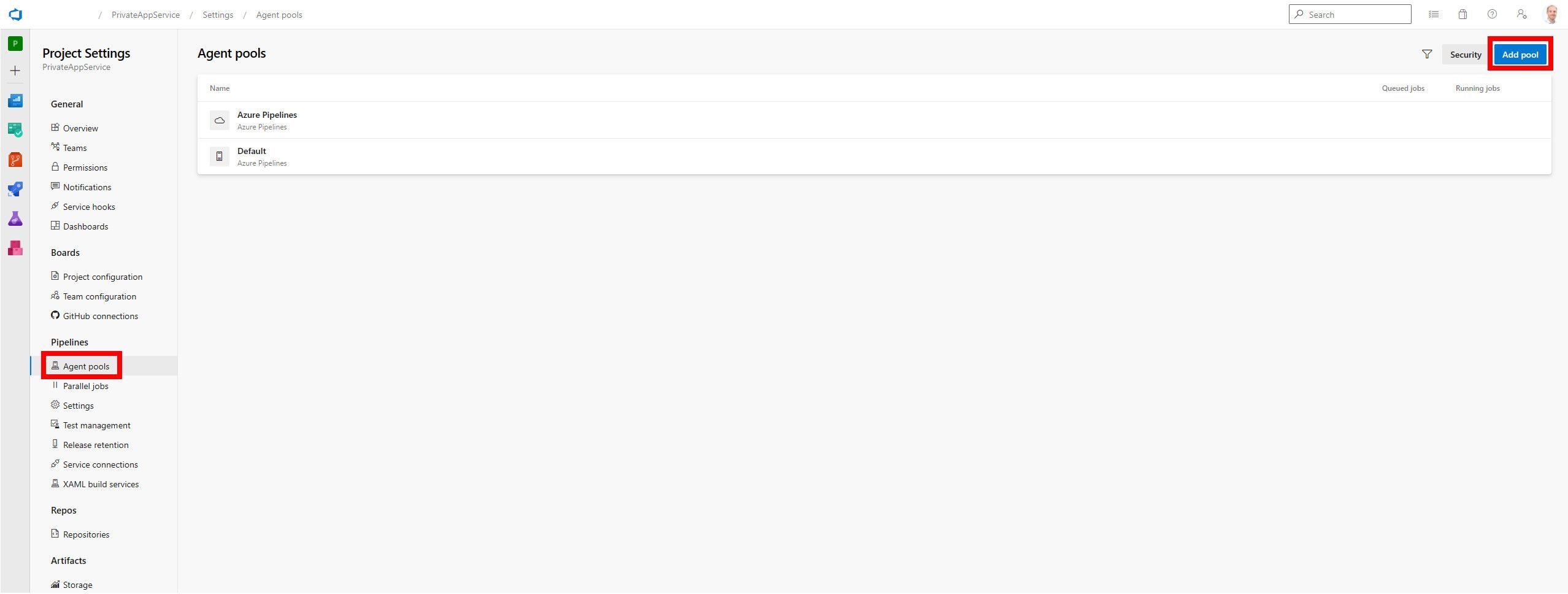The image size is (1568, 594).
Task: Switch to PrivateAppService project icon
Action: tap(15, 44)
